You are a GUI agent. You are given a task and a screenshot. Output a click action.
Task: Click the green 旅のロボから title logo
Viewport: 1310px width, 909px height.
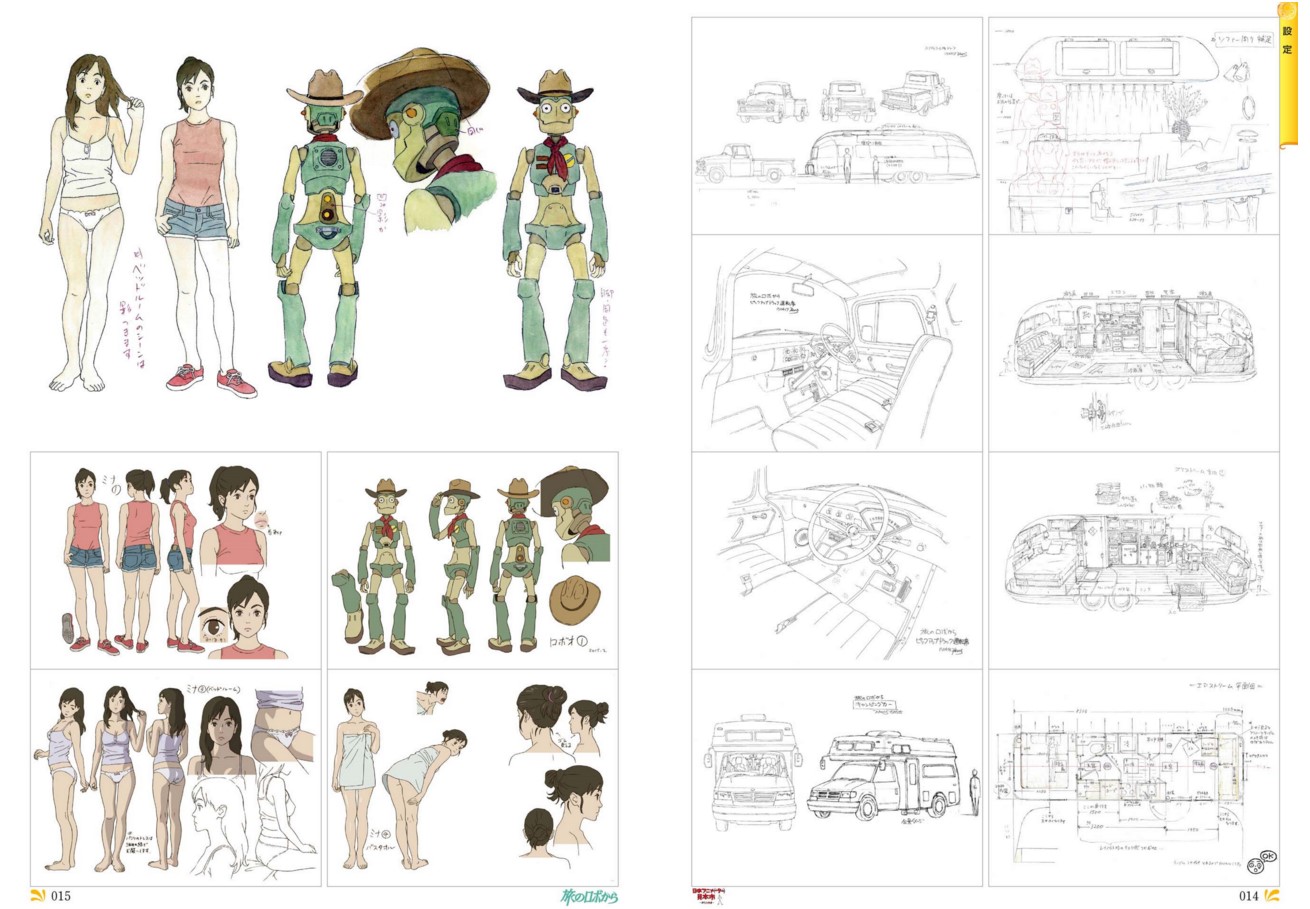[x=588, y=896]
